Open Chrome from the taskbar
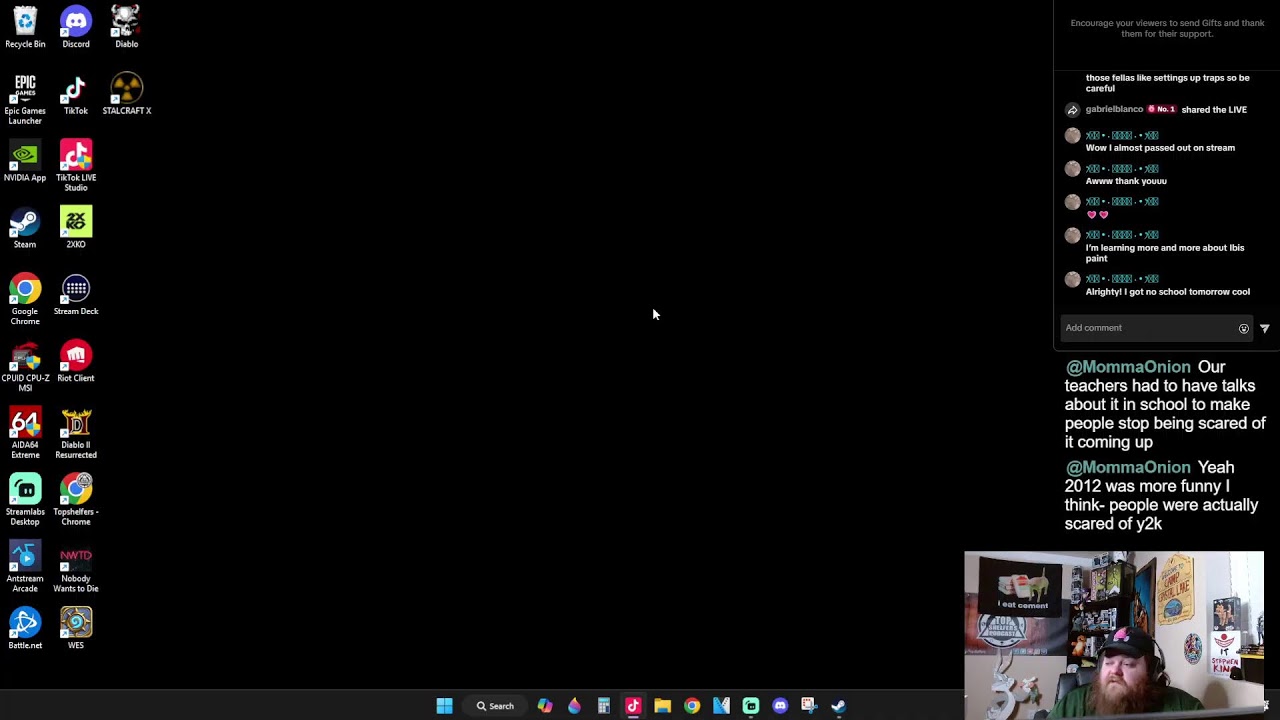 point(692,706)
